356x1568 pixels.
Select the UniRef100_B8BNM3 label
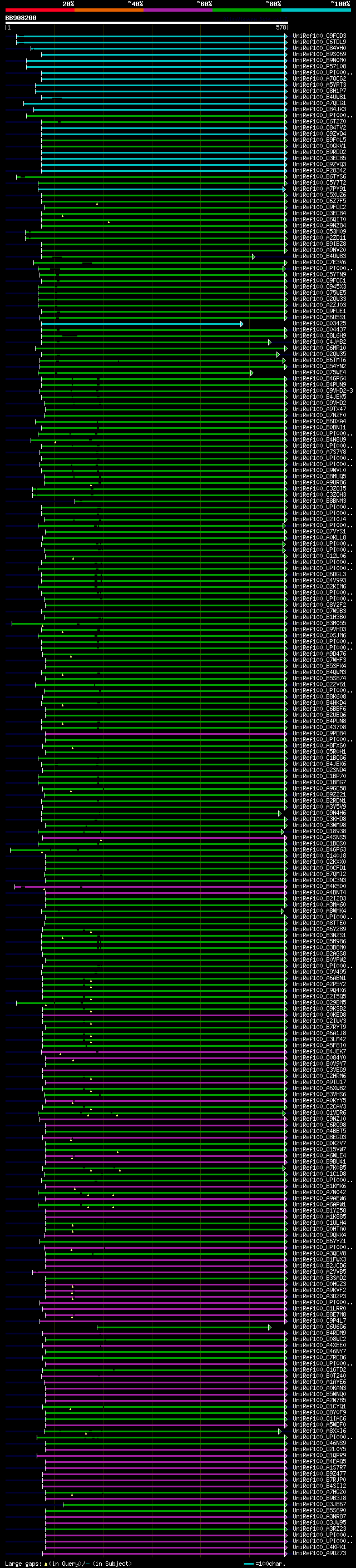tap(319, 501)
